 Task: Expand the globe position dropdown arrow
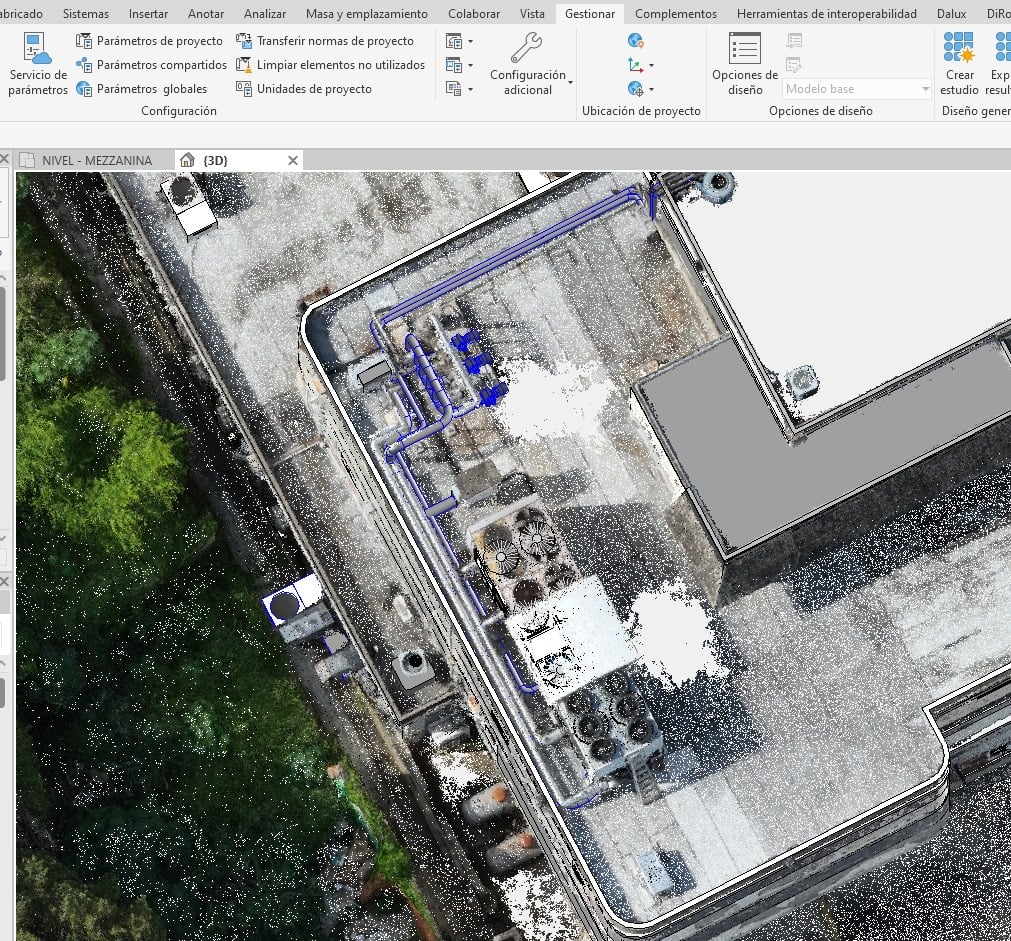pyautogui.click(x=651, y=89)
